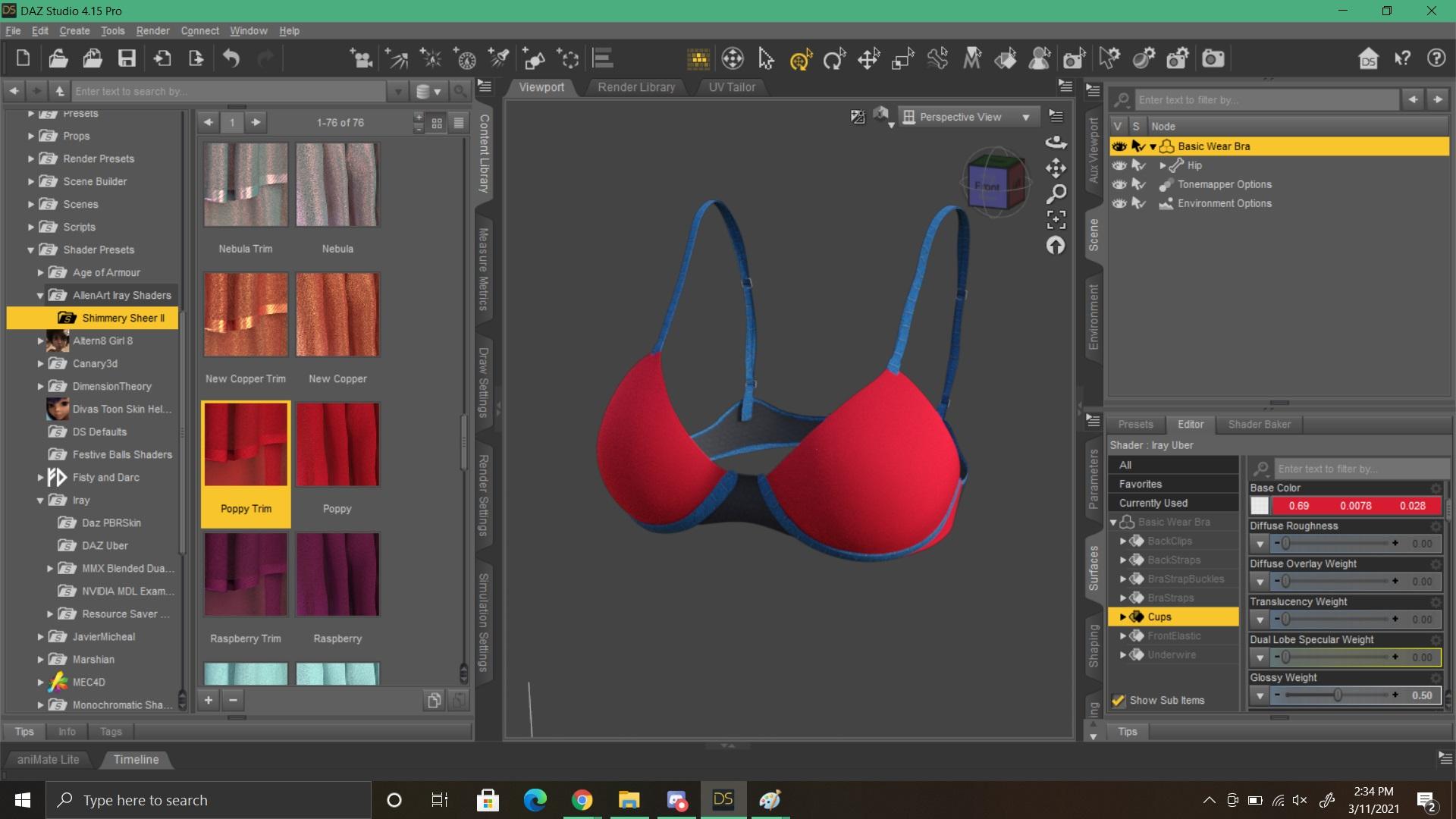Toggle visibility eye for Basic Wear Bra
1456x819 pixels.
[1119, 146]
